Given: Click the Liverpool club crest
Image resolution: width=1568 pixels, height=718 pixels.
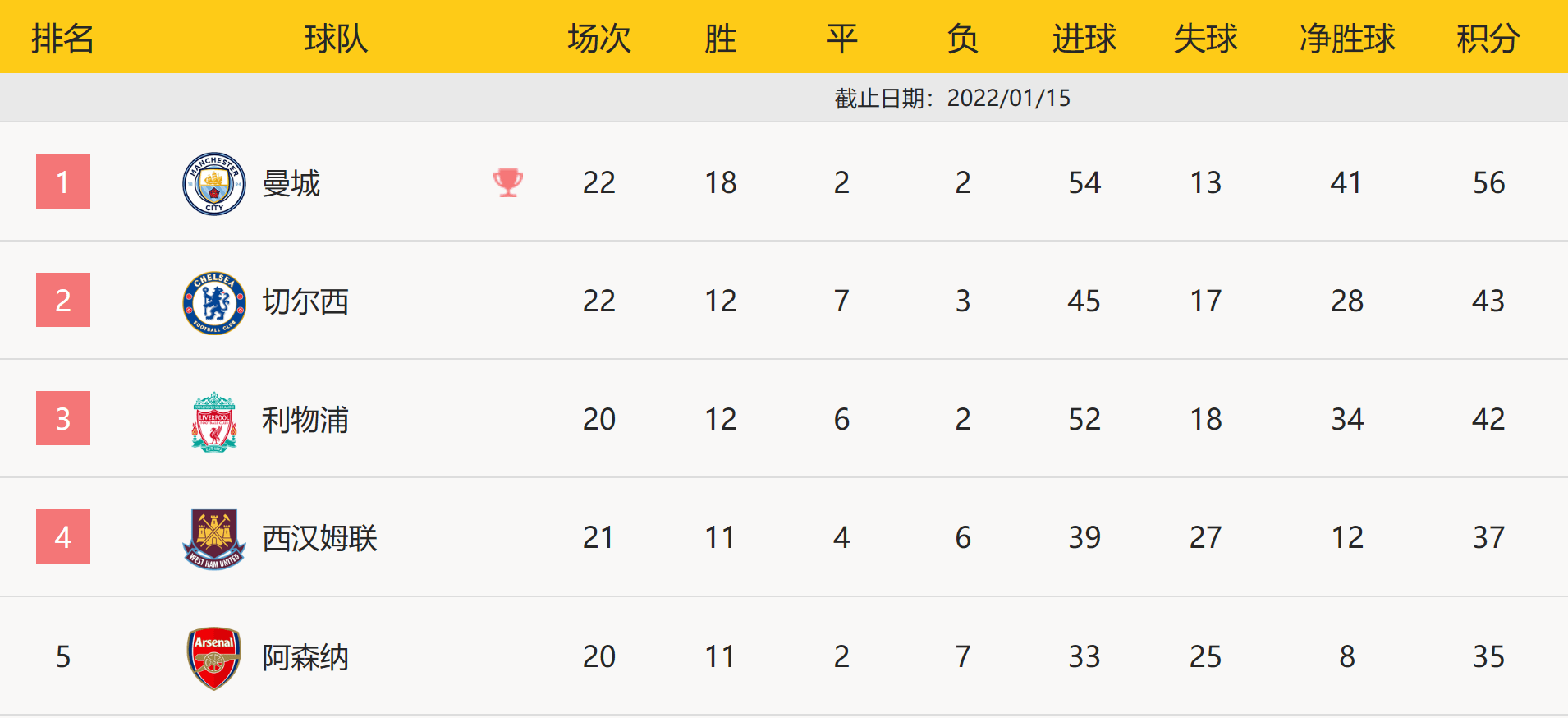Looking at the screenshot, I should [213, 421].
